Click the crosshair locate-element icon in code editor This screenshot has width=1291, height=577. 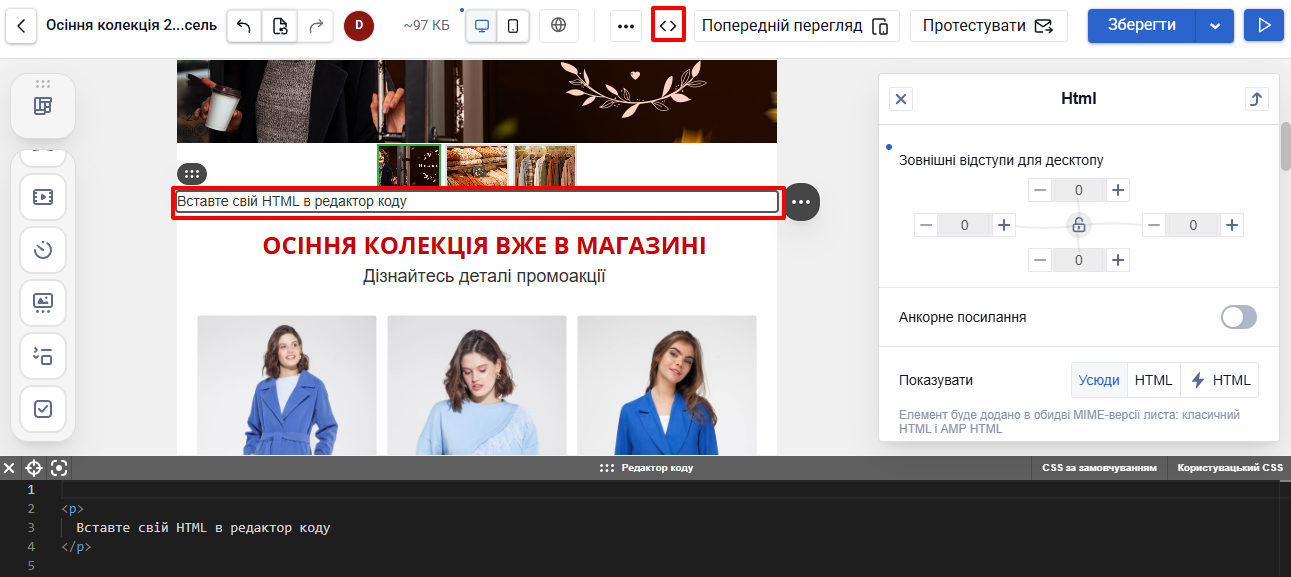[x=34, y=467]
